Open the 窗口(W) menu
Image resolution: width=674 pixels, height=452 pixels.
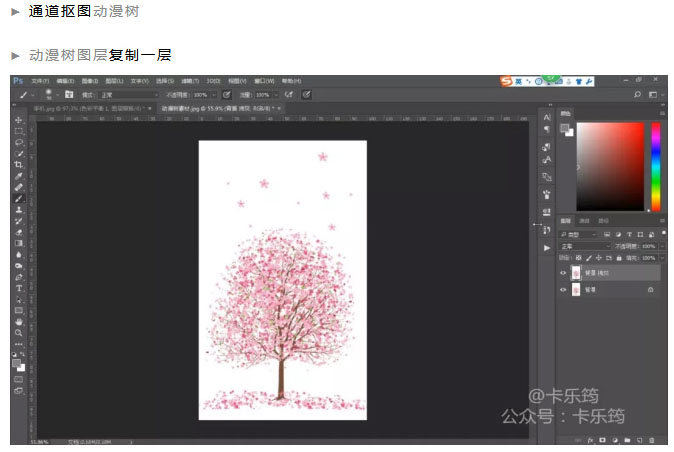[264, 80]
